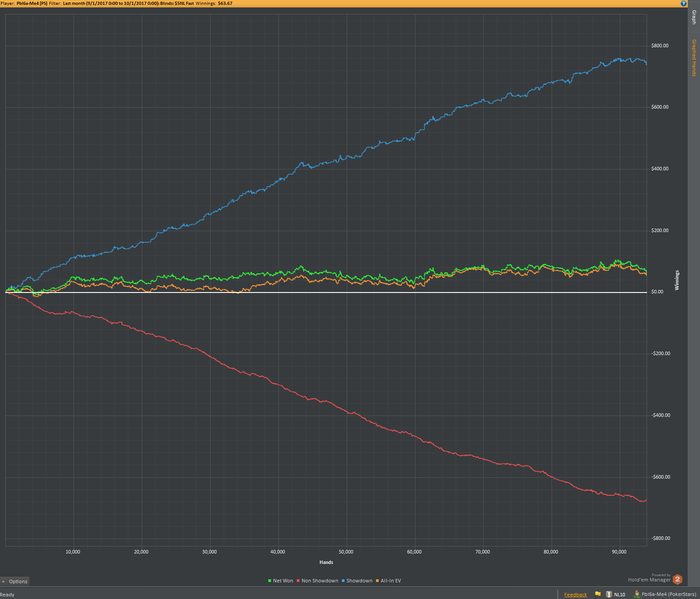This screenshot has width=700, height=599.
Task: Select the Non Showdown legend label
Action: pos(320,581)
